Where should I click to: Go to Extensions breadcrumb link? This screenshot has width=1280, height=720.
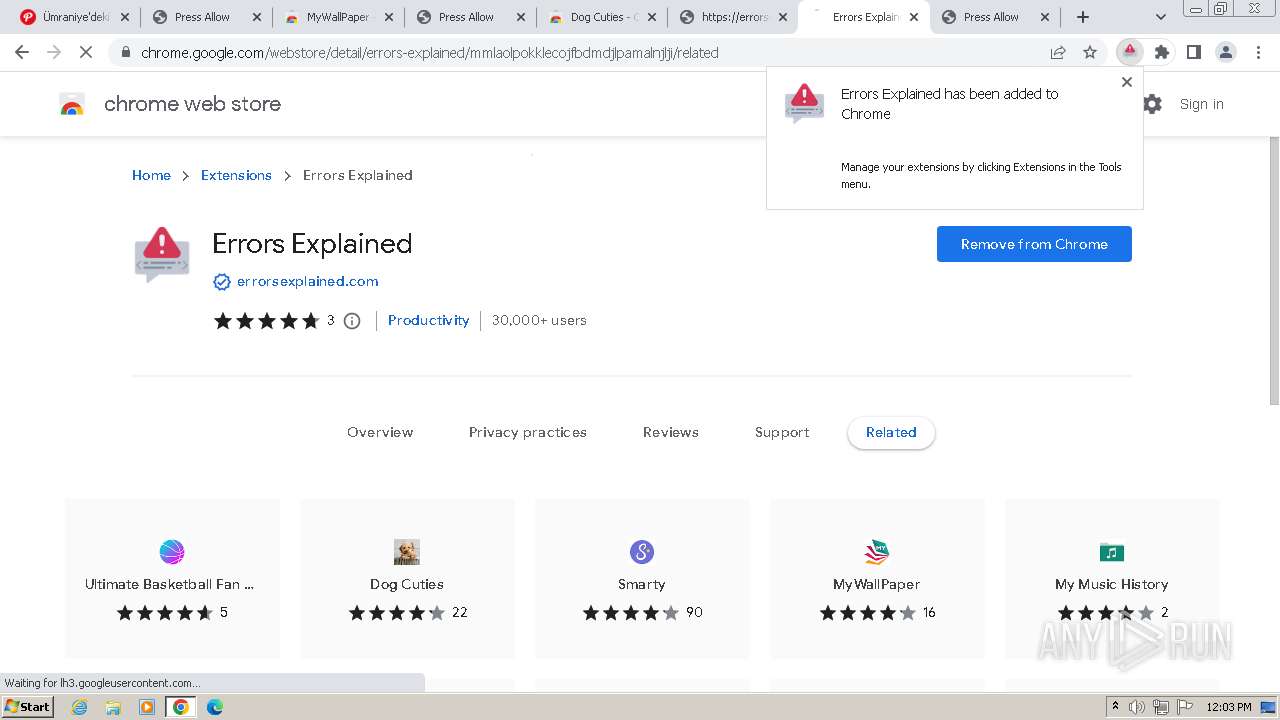[x=236, y=175]
